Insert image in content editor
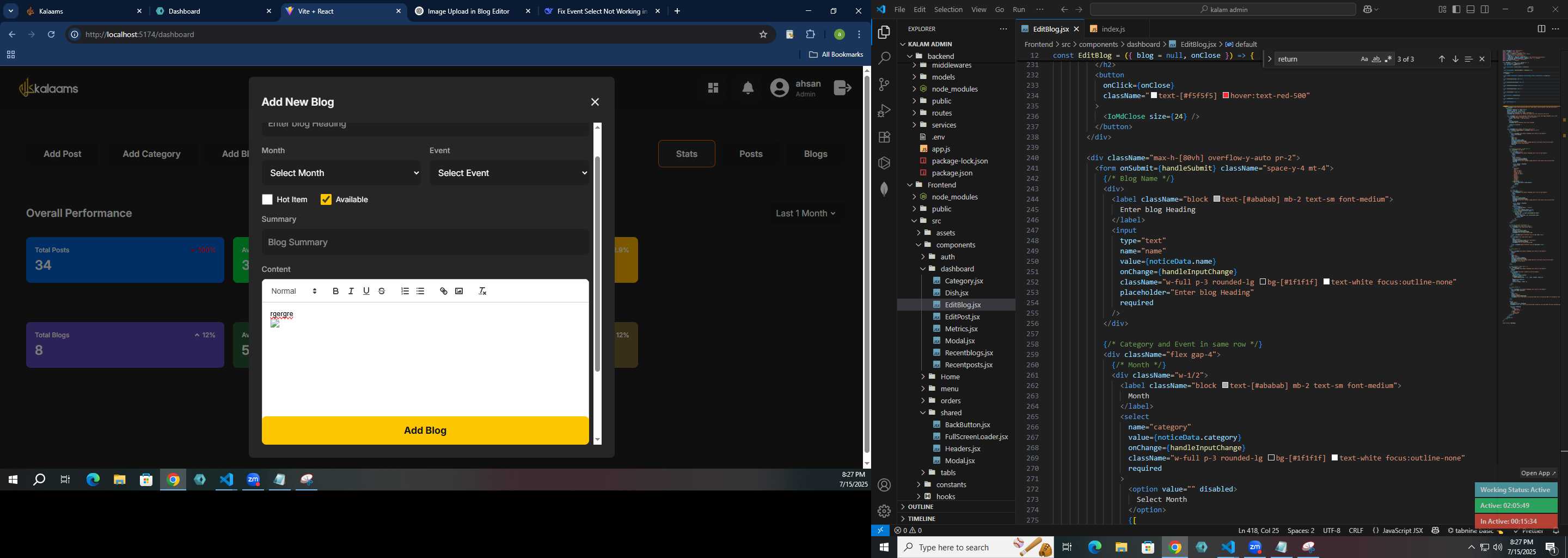Viewport: 1568px width, 558px height. tap(460, 291)
